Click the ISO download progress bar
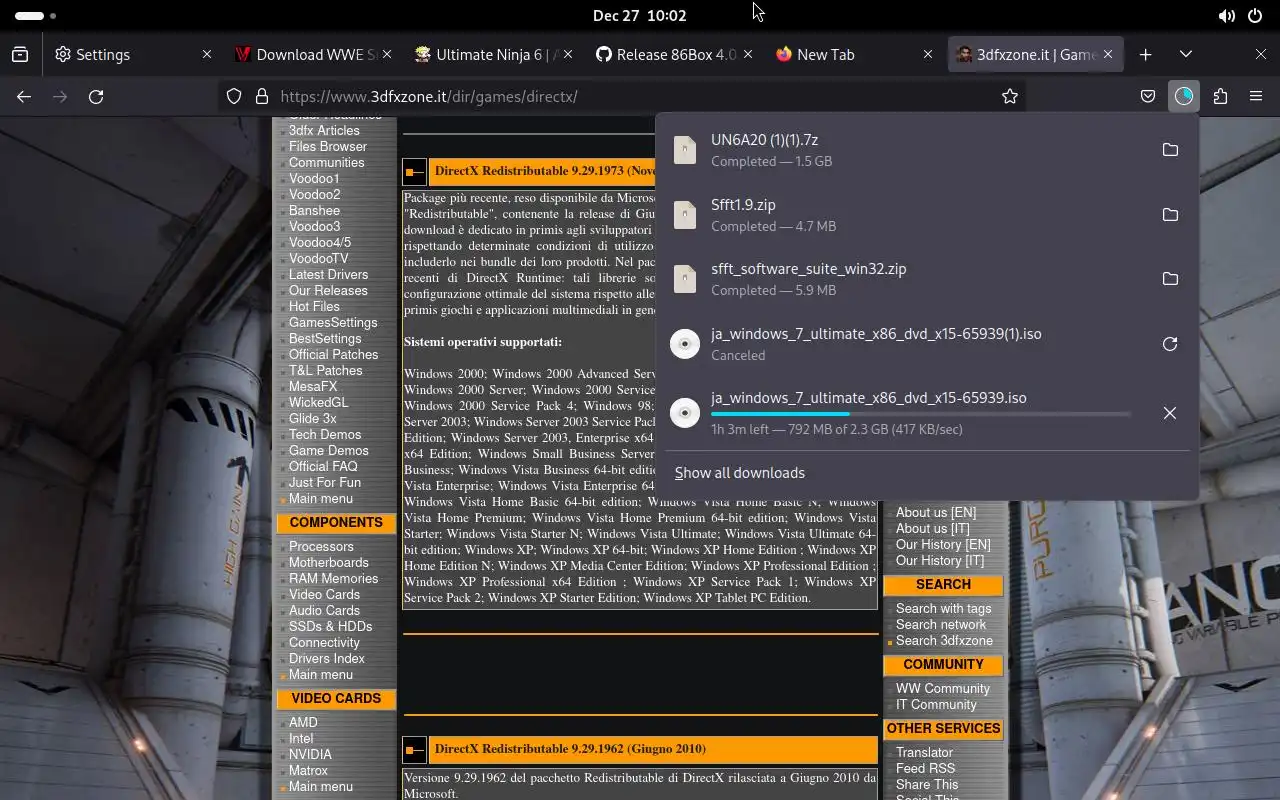The height and width of the screenshot is (800, 1280). (x=920, y=414)
